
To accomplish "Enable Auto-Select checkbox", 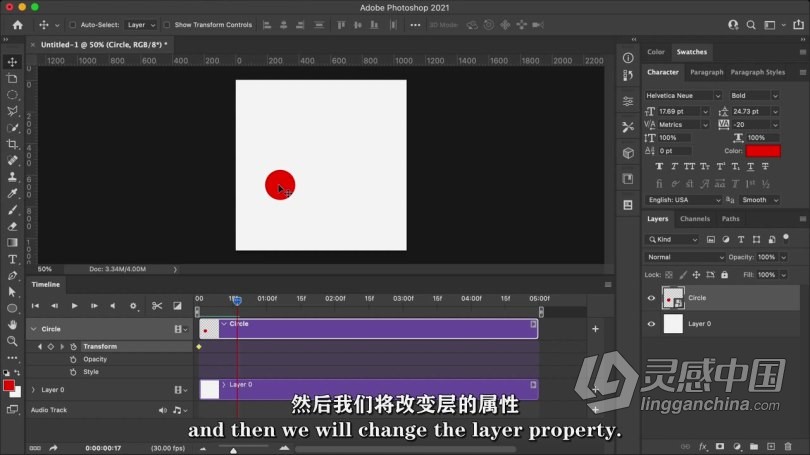I will tap(72, 25).
